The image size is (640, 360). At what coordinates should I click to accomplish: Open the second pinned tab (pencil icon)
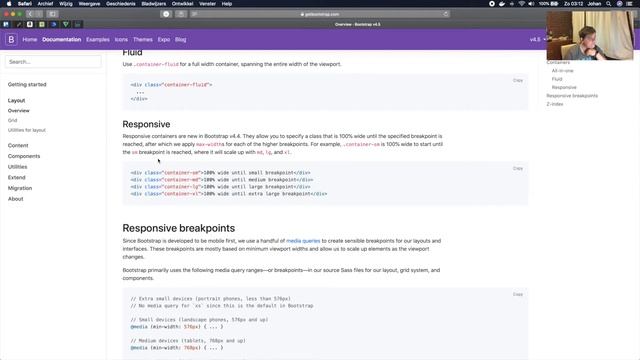click(18, 24)
